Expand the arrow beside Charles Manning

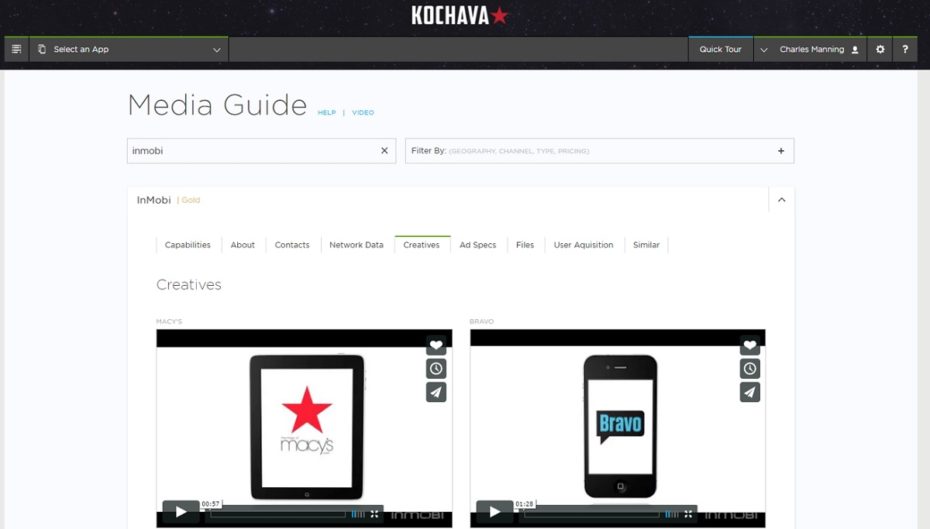(764, 50)
